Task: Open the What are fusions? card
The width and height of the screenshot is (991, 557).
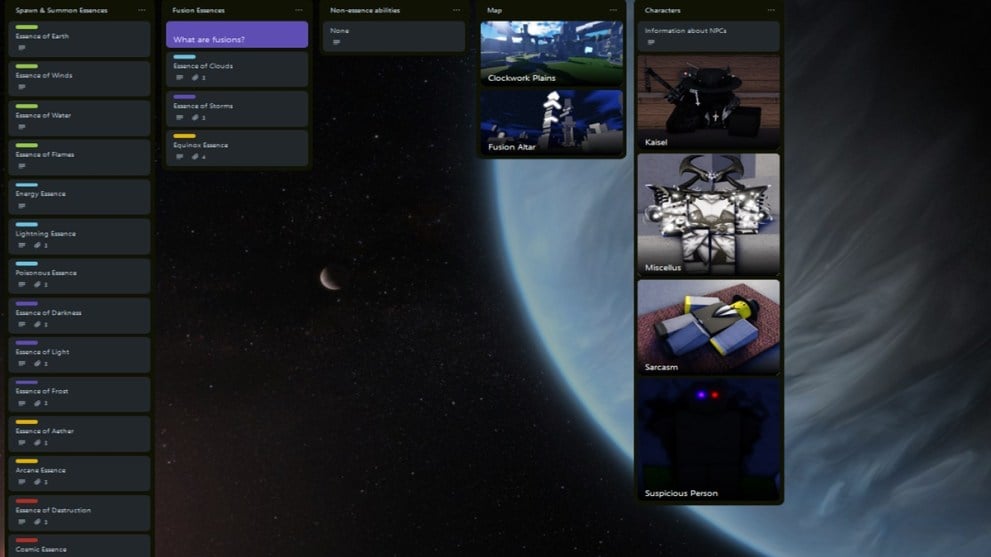Action: point(237,38)
